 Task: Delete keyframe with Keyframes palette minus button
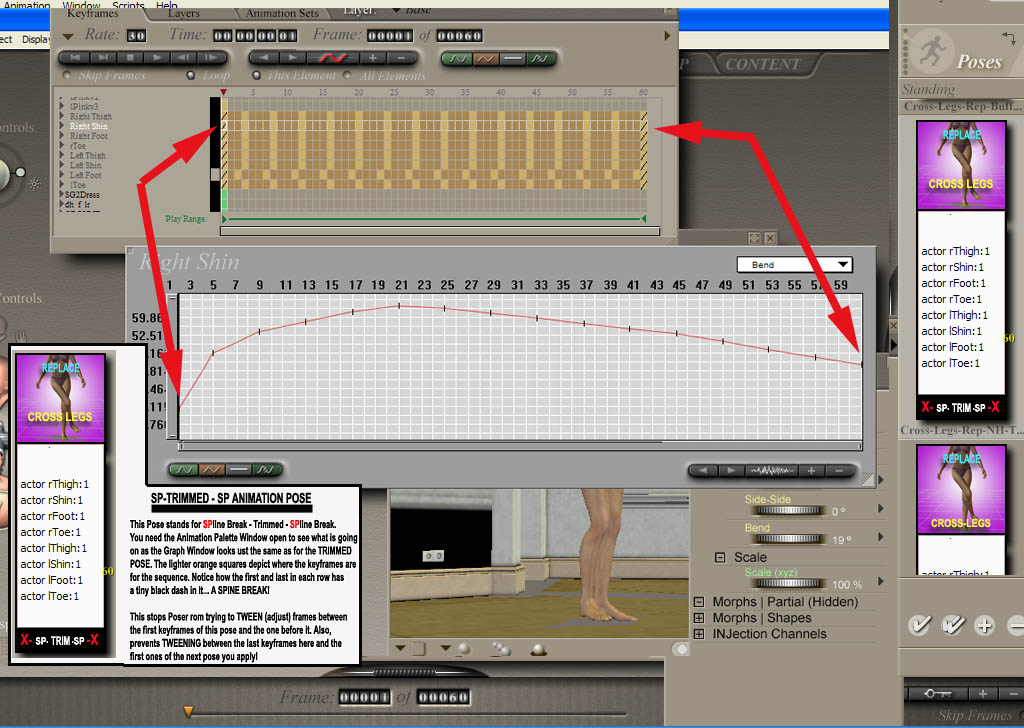pos(400,58)
